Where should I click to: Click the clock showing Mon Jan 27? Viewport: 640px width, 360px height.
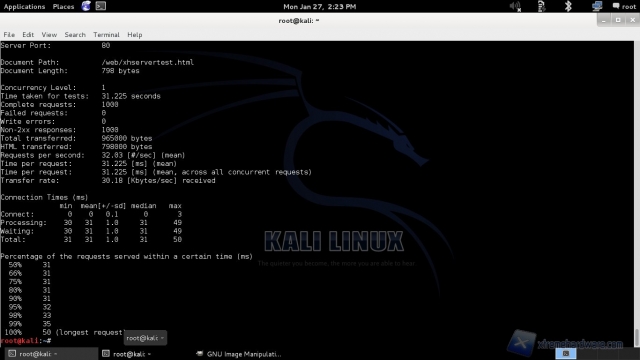point(320,7)
